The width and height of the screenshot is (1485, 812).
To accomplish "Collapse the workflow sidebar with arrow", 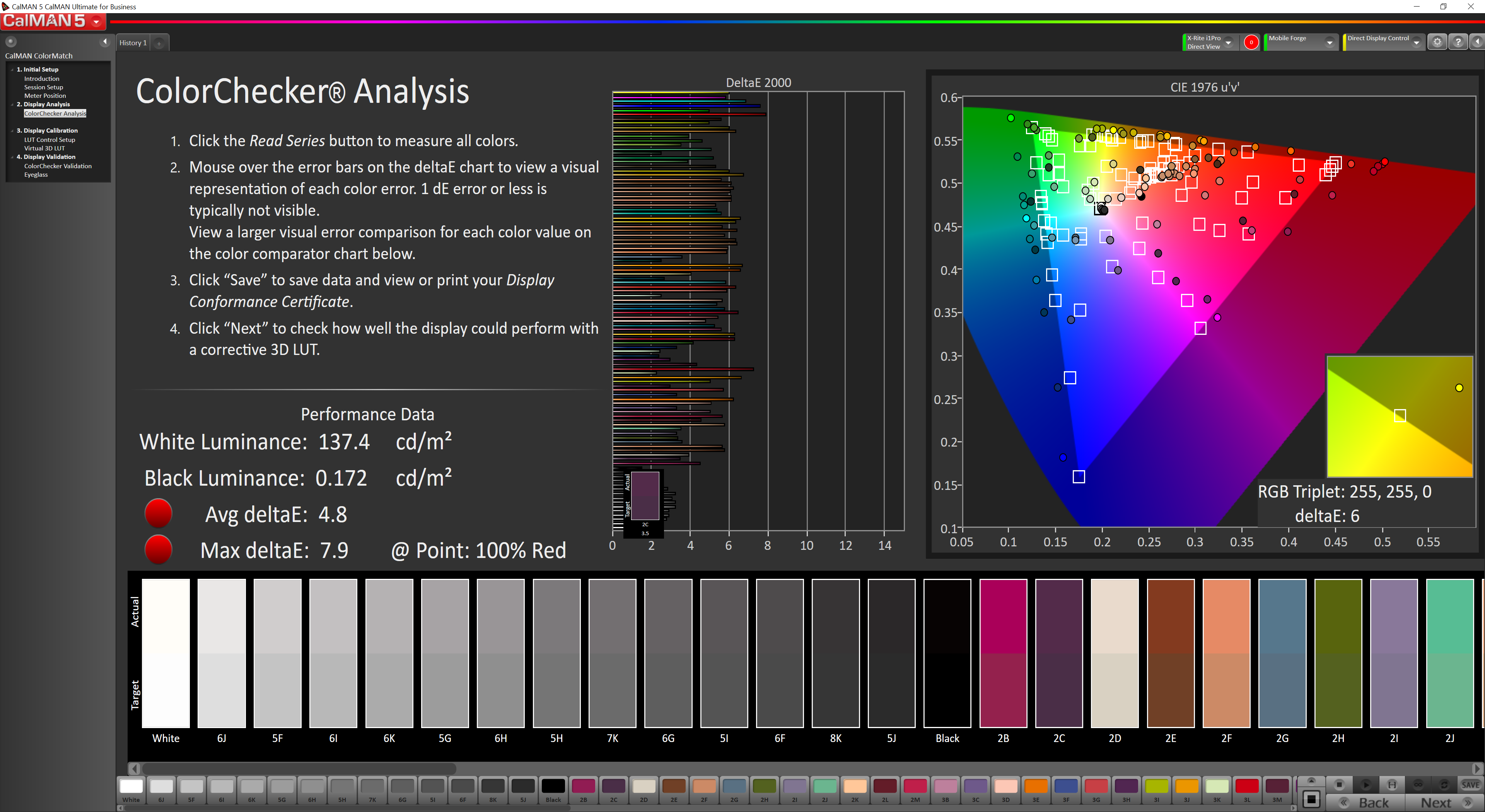I will pyautogui.click(x=104, y=41).
